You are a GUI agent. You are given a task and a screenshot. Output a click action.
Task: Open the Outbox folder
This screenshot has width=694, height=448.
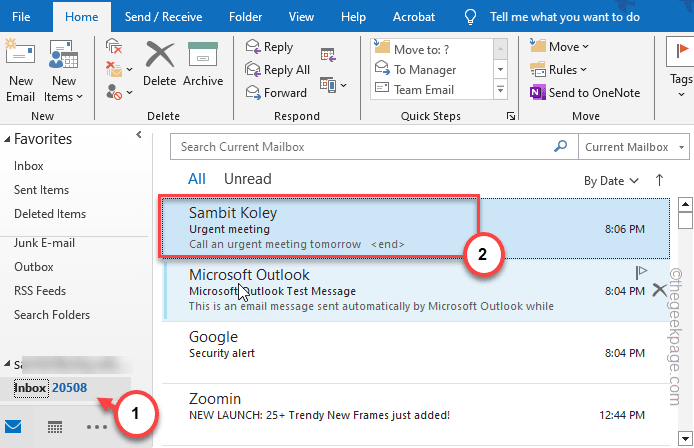[33, 267]
